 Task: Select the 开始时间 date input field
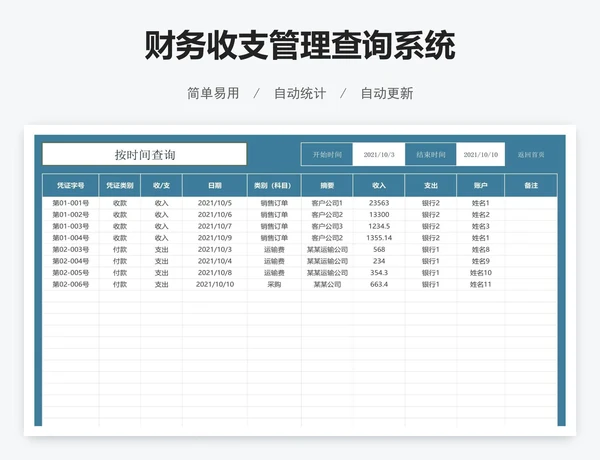coord(379,155)
